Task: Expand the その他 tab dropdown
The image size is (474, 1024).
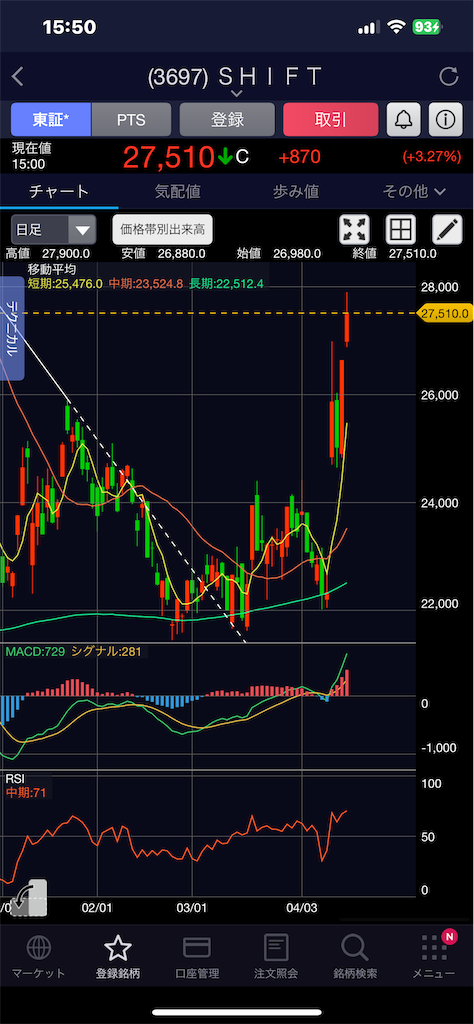Action: [x=414, y=191]
